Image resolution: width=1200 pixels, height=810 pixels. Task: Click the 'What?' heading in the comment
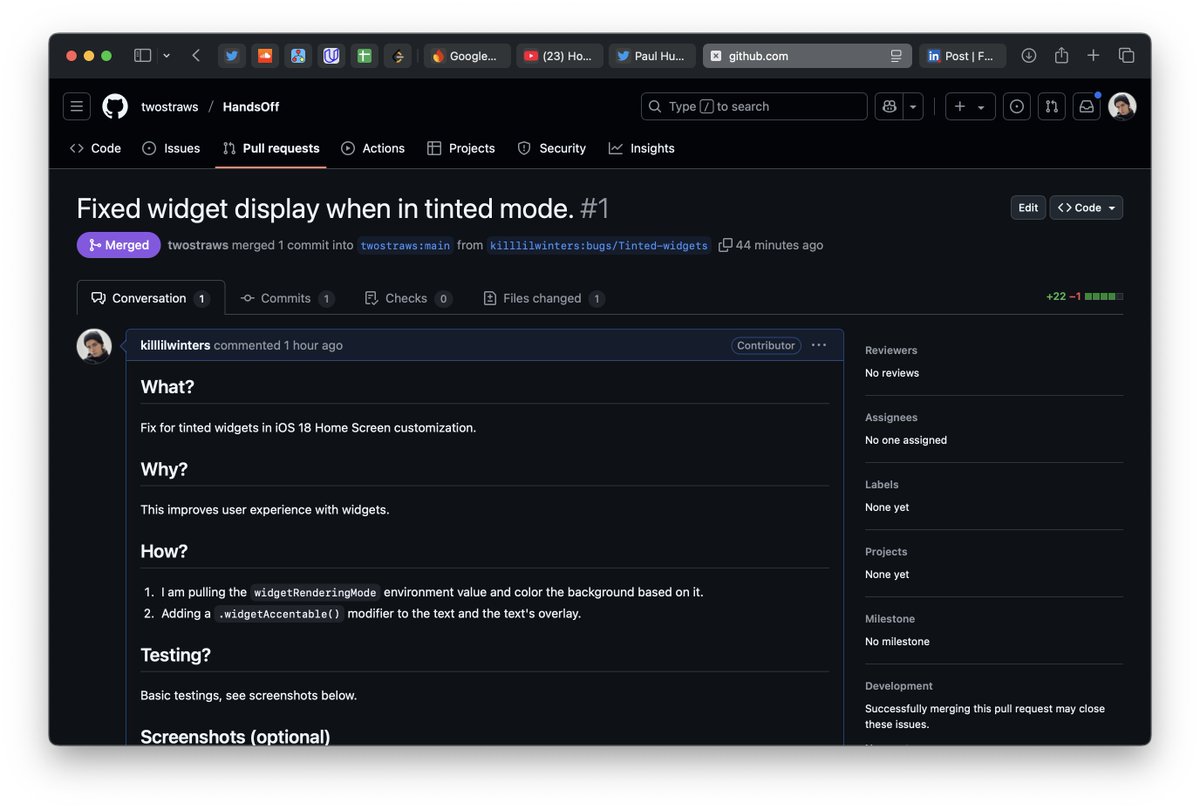pos(168,387)
